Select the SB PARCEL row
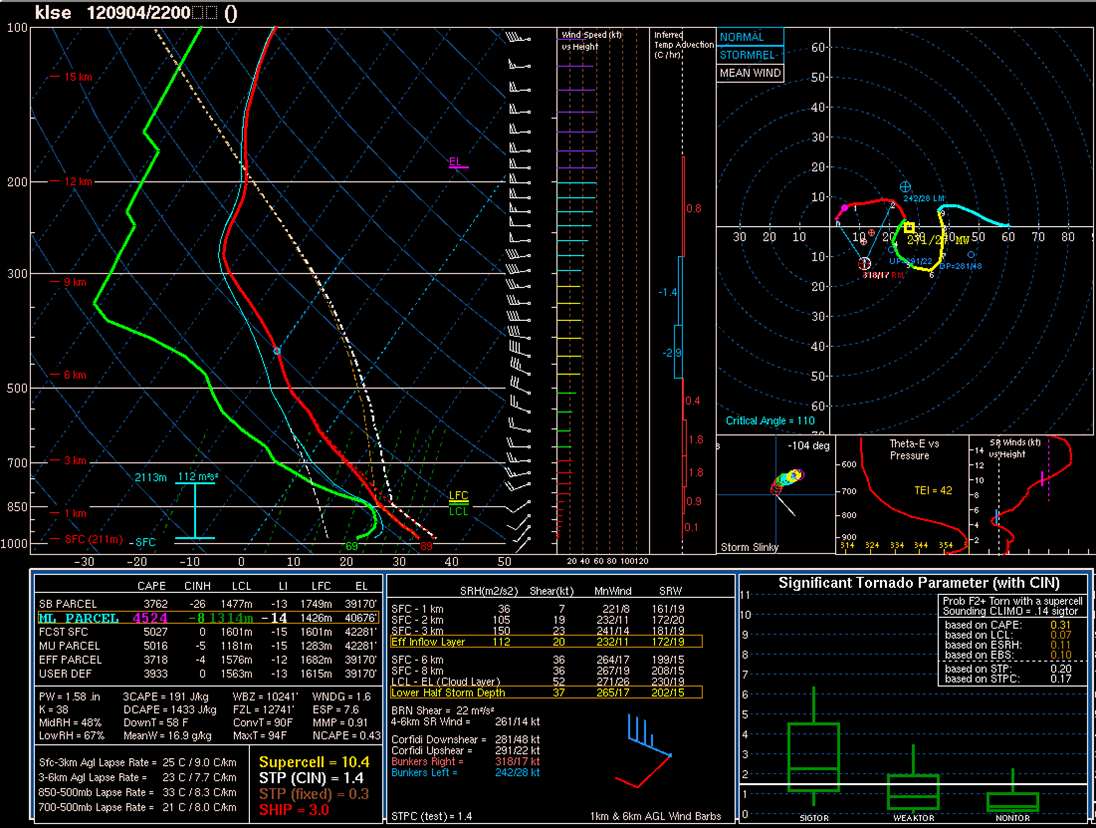The width and height of the screenshot is (1096, 828). coord(208,604)
